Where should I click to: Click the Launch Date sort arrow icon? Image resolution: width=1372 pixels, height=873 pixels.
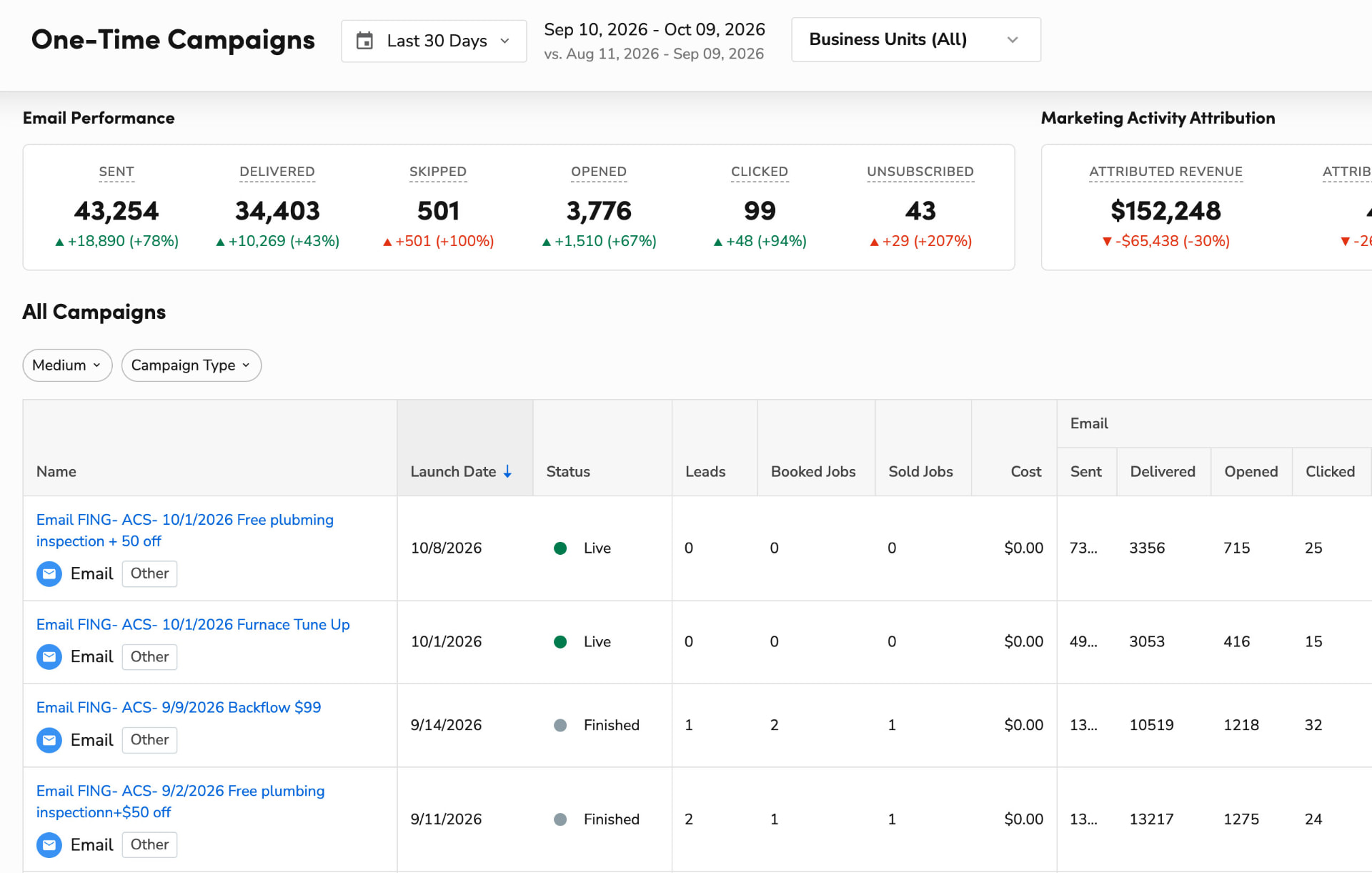[507, 471]
